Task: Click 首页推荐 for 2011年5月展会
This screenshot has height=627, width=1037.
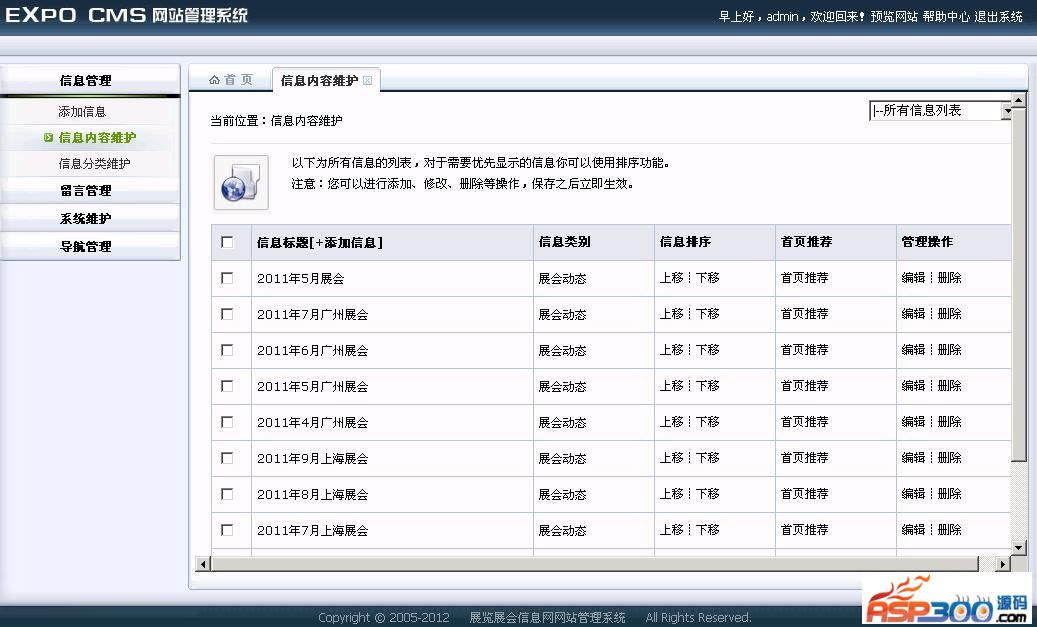Action: [804, 278]
